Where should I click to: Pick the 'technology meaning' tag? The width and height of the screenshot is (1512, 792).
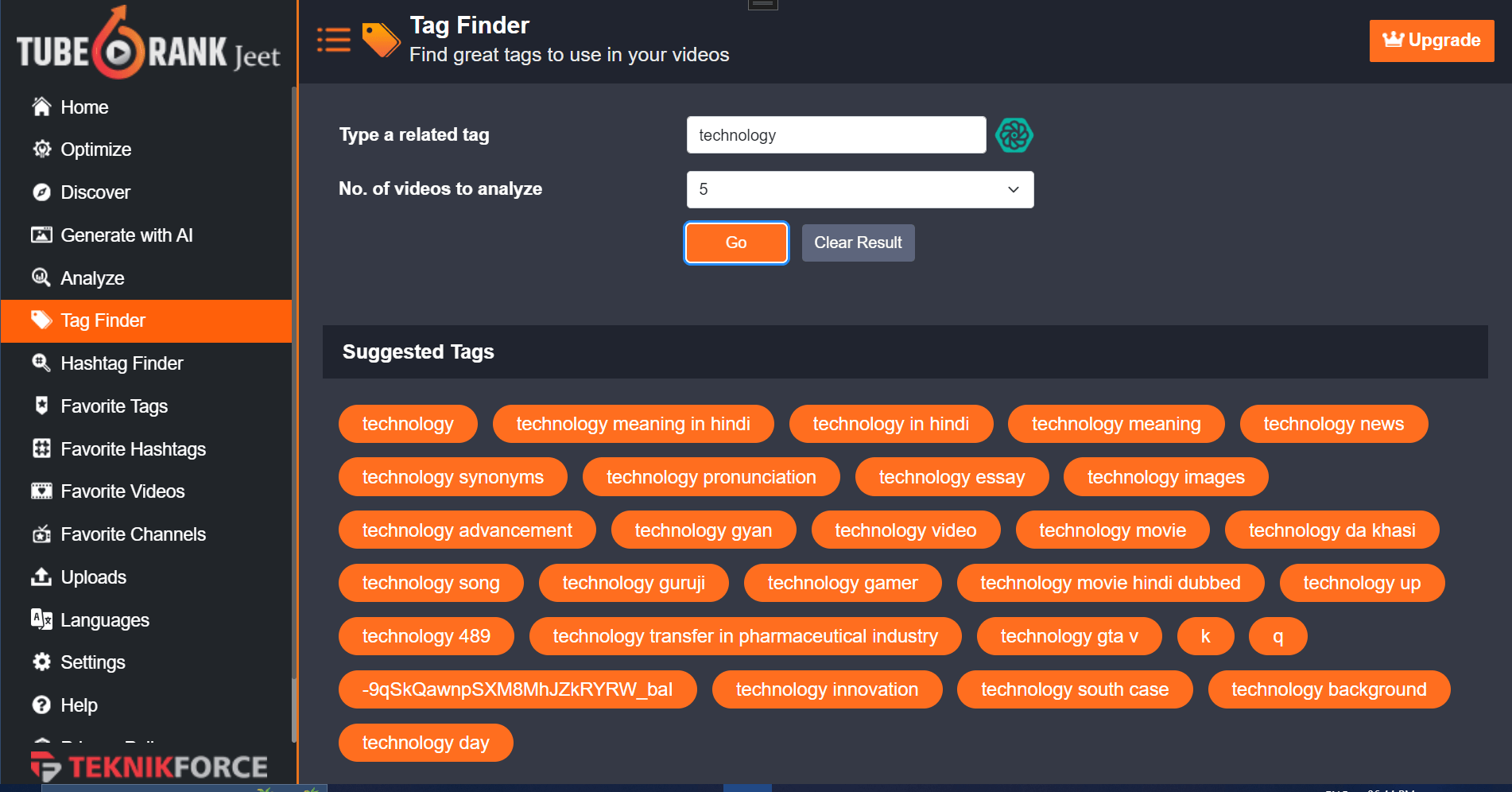click(1116, 424)
